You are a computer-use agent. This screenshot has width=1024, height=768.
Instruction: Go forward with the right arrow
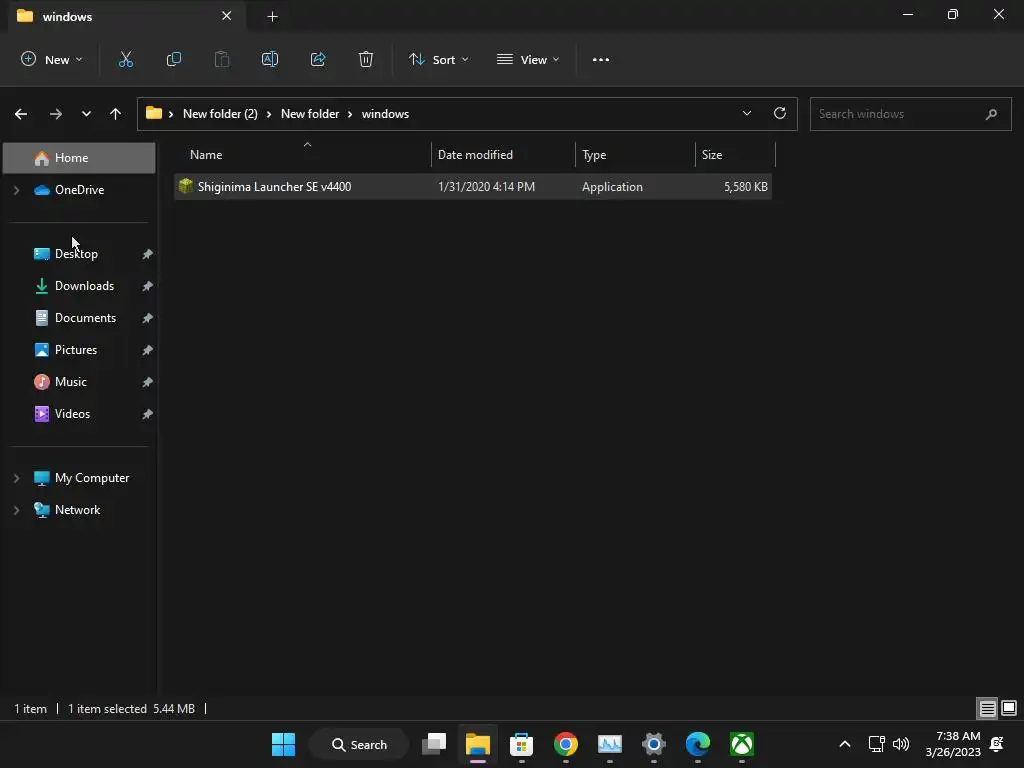(x=56, y=114)
